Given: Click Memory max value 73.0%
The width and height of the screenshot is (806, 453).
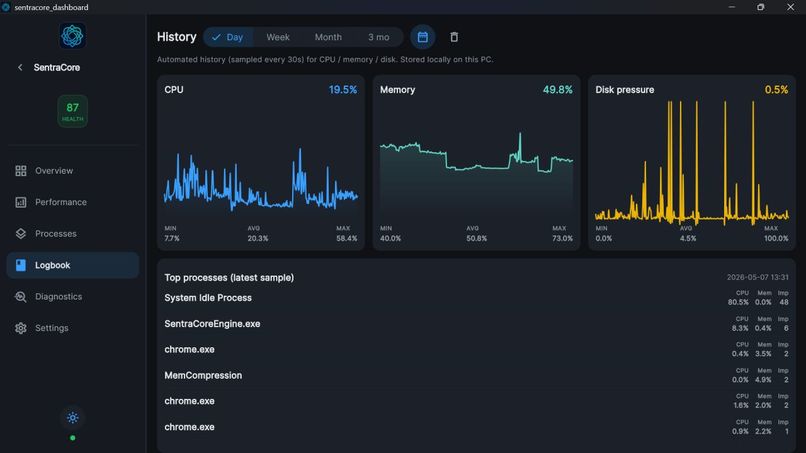Looking at the screenshot, I should (x=562, y=239).
